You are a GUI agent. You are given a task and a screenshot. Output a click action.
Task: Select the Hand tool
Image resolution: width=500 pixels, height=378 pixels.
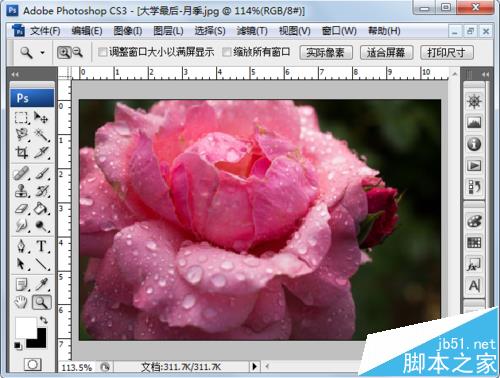tap(22, 303)
